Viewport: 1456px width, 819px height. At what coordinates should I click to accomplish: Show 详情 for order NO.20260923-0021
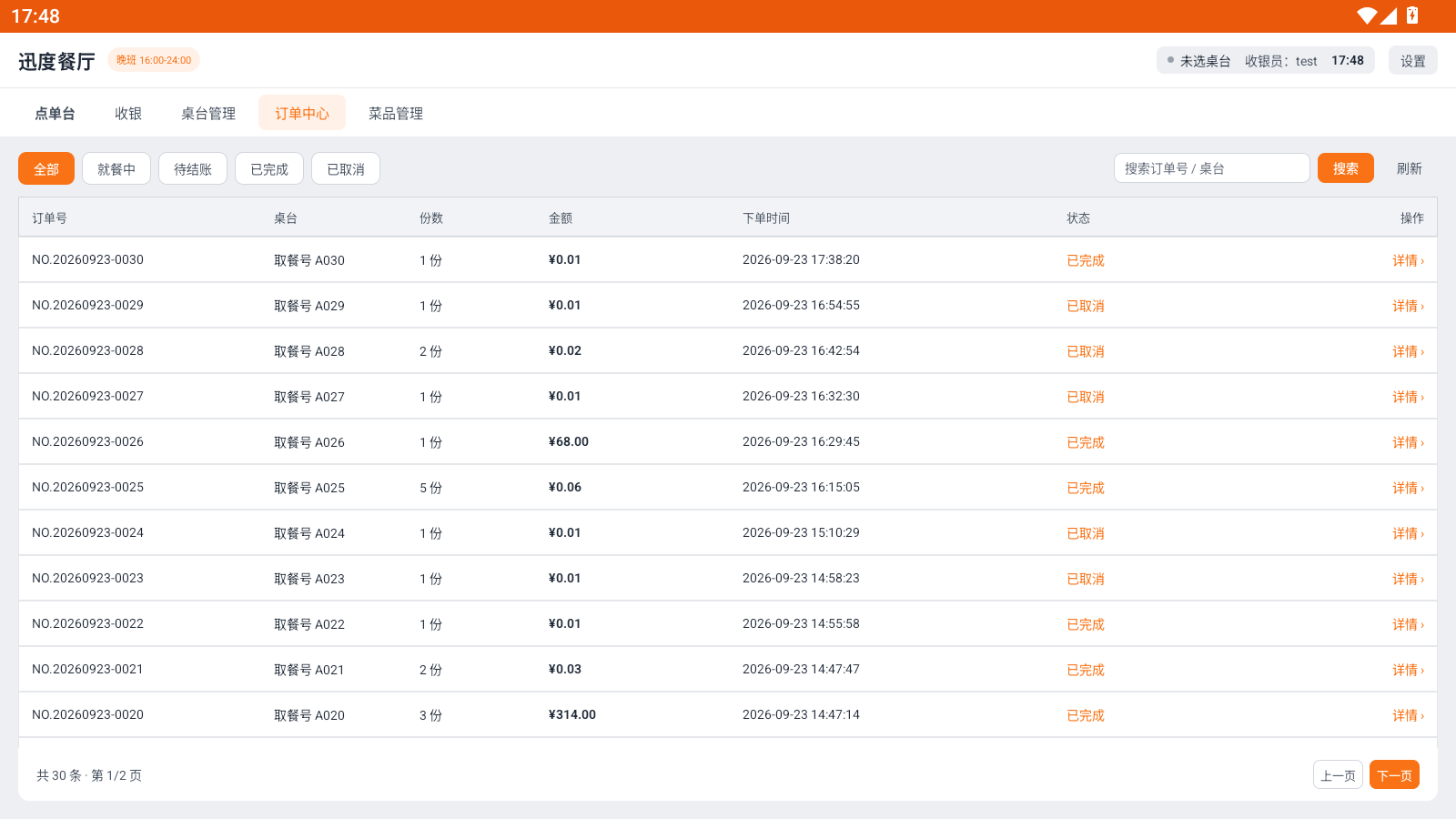coord(1408,670)
